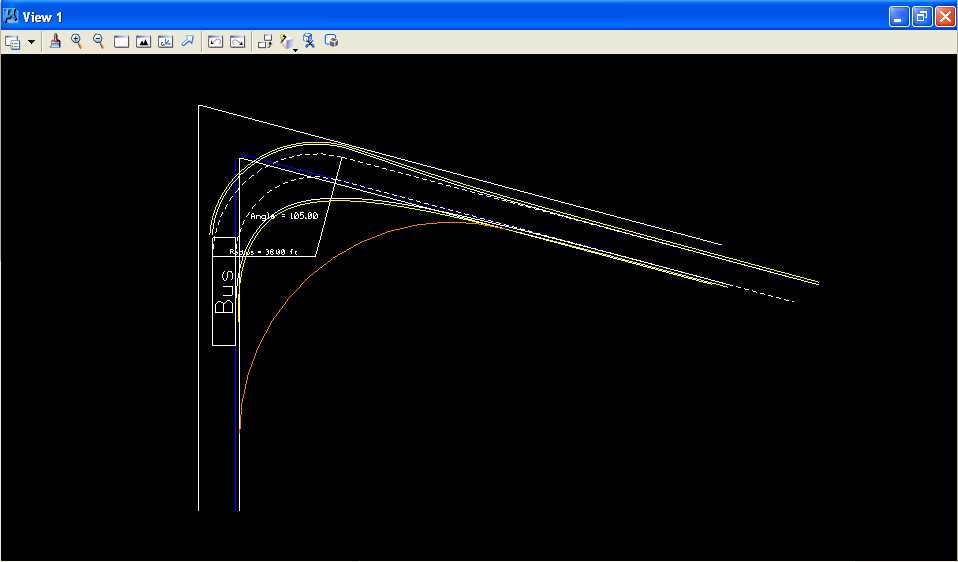Click the Bus text label in drawing

click(225, 292)
